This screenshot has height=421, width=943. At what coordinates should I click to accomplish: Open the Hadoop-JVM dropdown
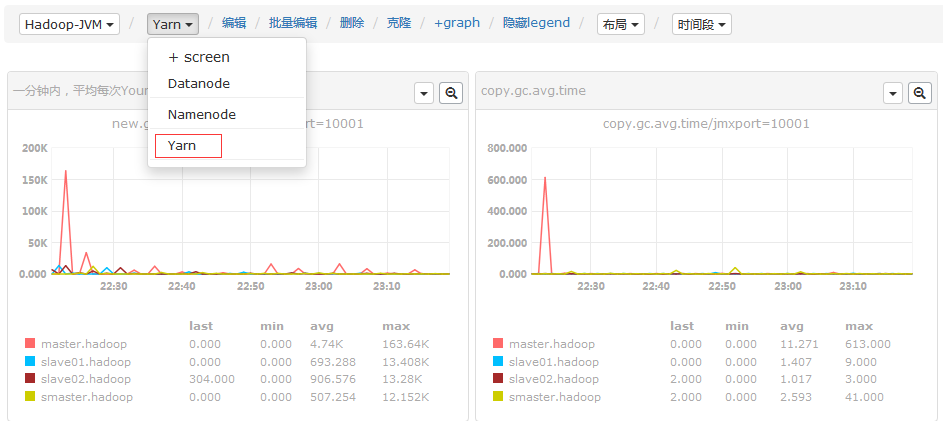69,24
